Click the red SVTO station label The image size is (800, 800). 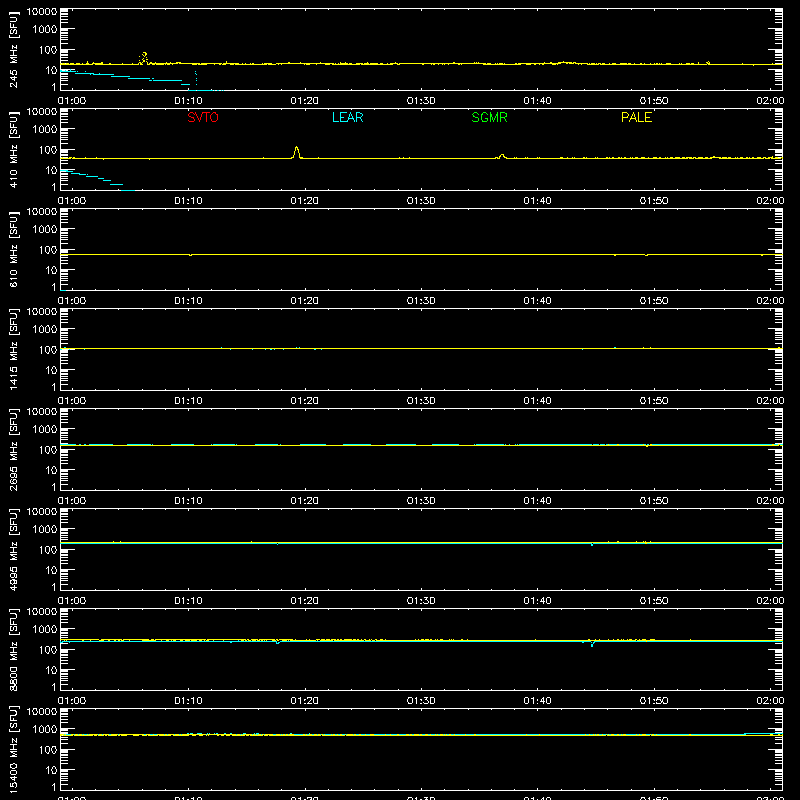tap(203, 117)
